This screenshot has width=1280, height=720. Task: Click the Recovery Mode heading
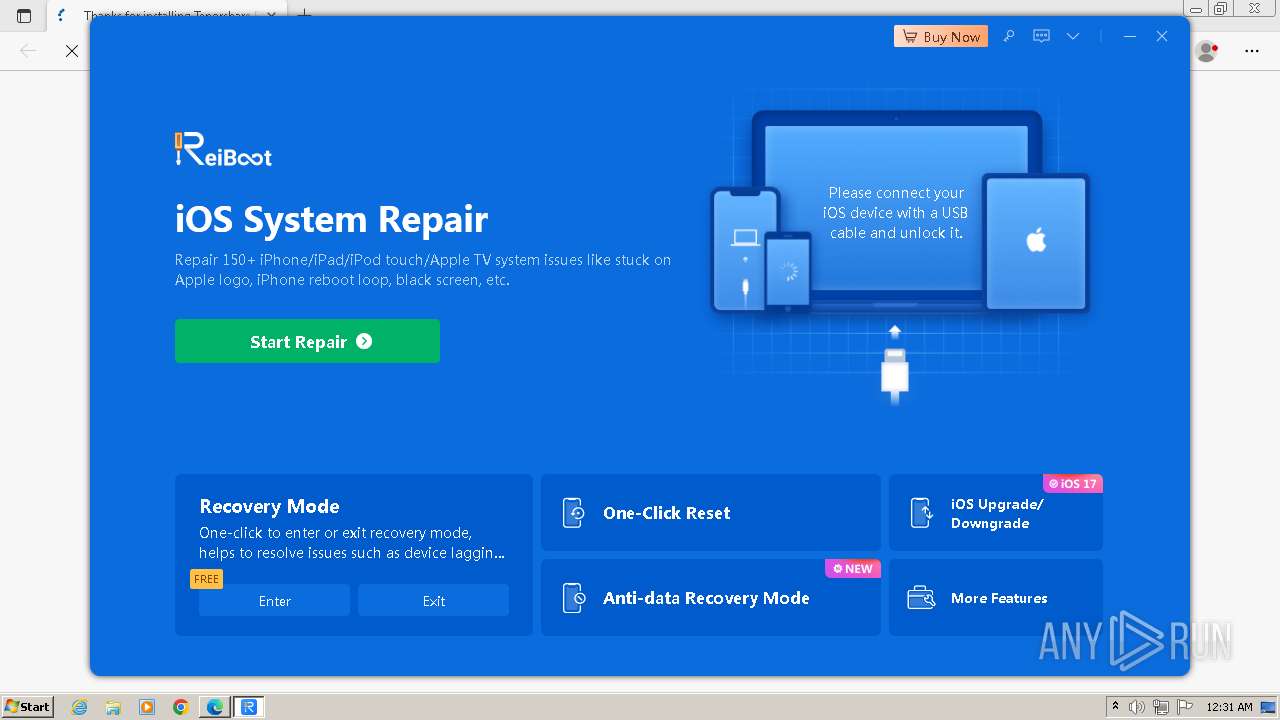[269, 506]
